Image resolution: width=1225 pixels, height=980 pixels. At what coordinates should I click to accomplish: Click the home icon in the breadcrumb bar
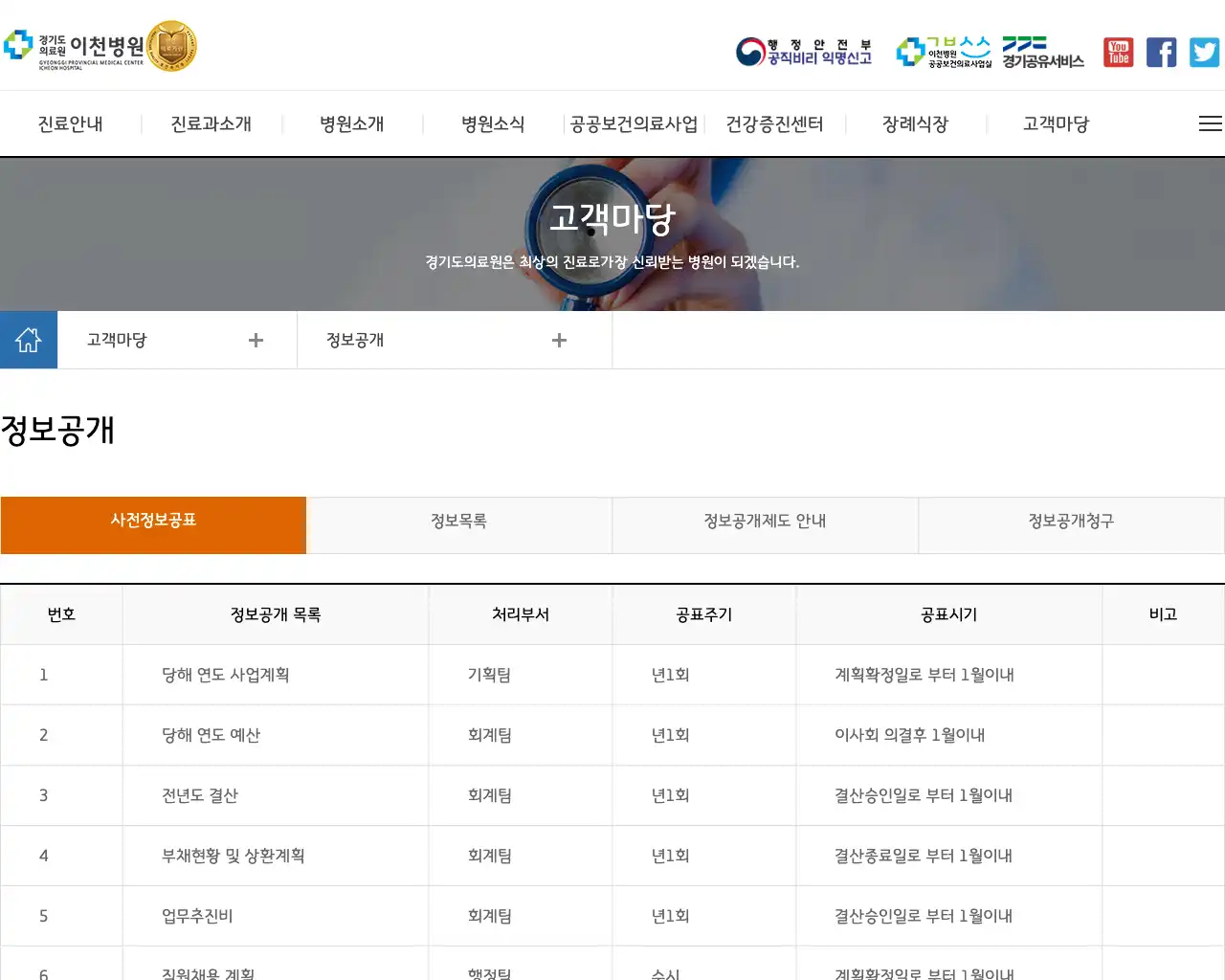pos(29,339)
